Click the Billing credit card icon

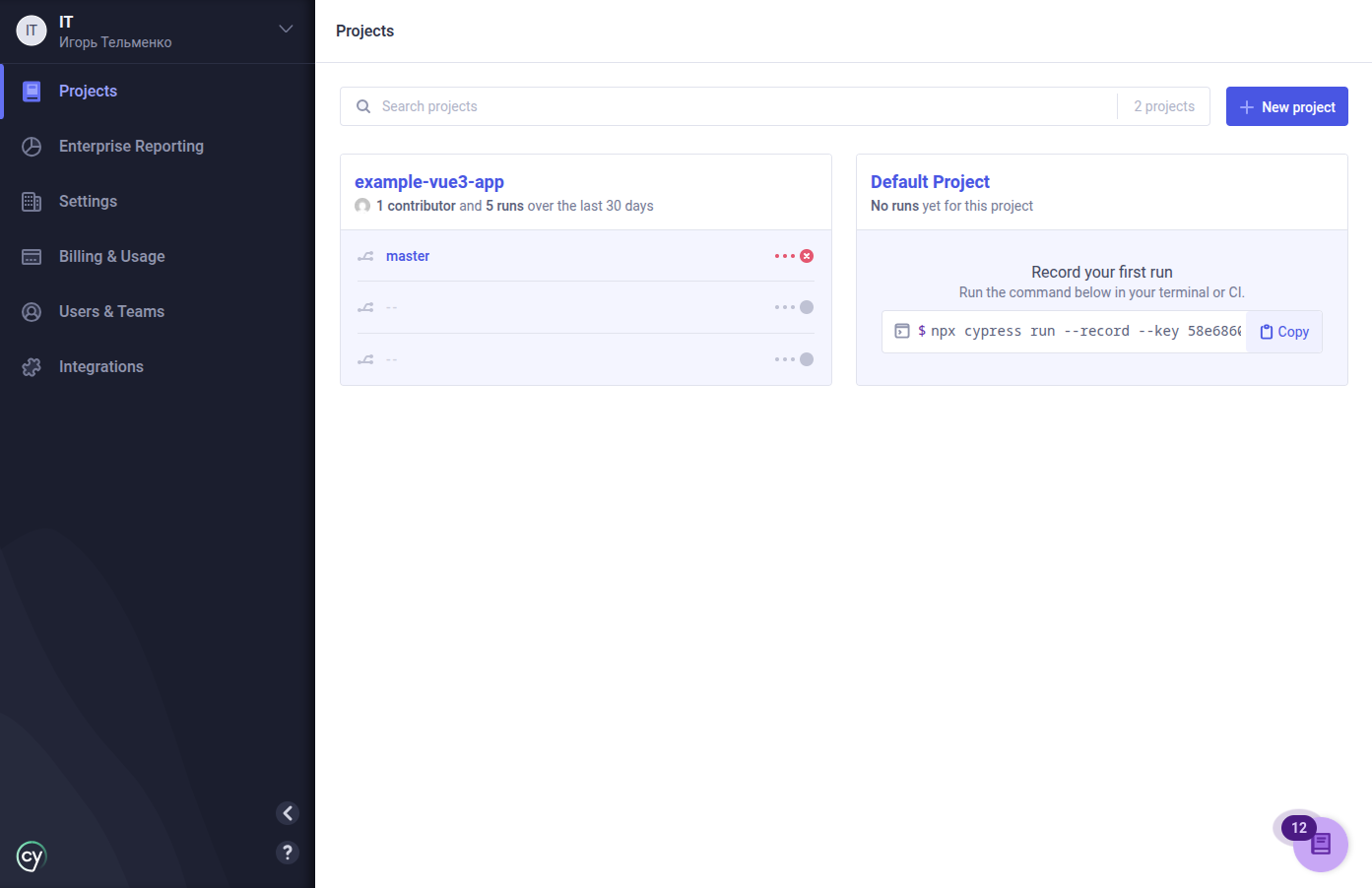[32, 257]
